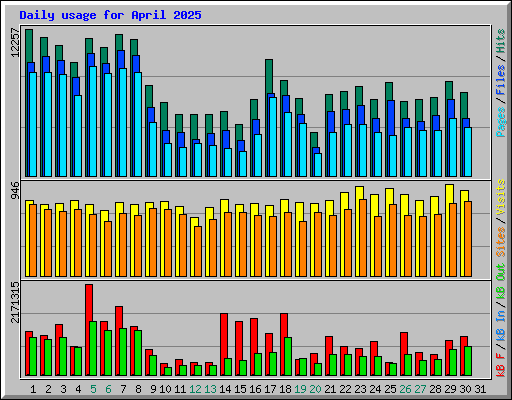Click green weekend day label 27
Image resolution: width=512 pixels, height=400 pixels.
(420, 389)
